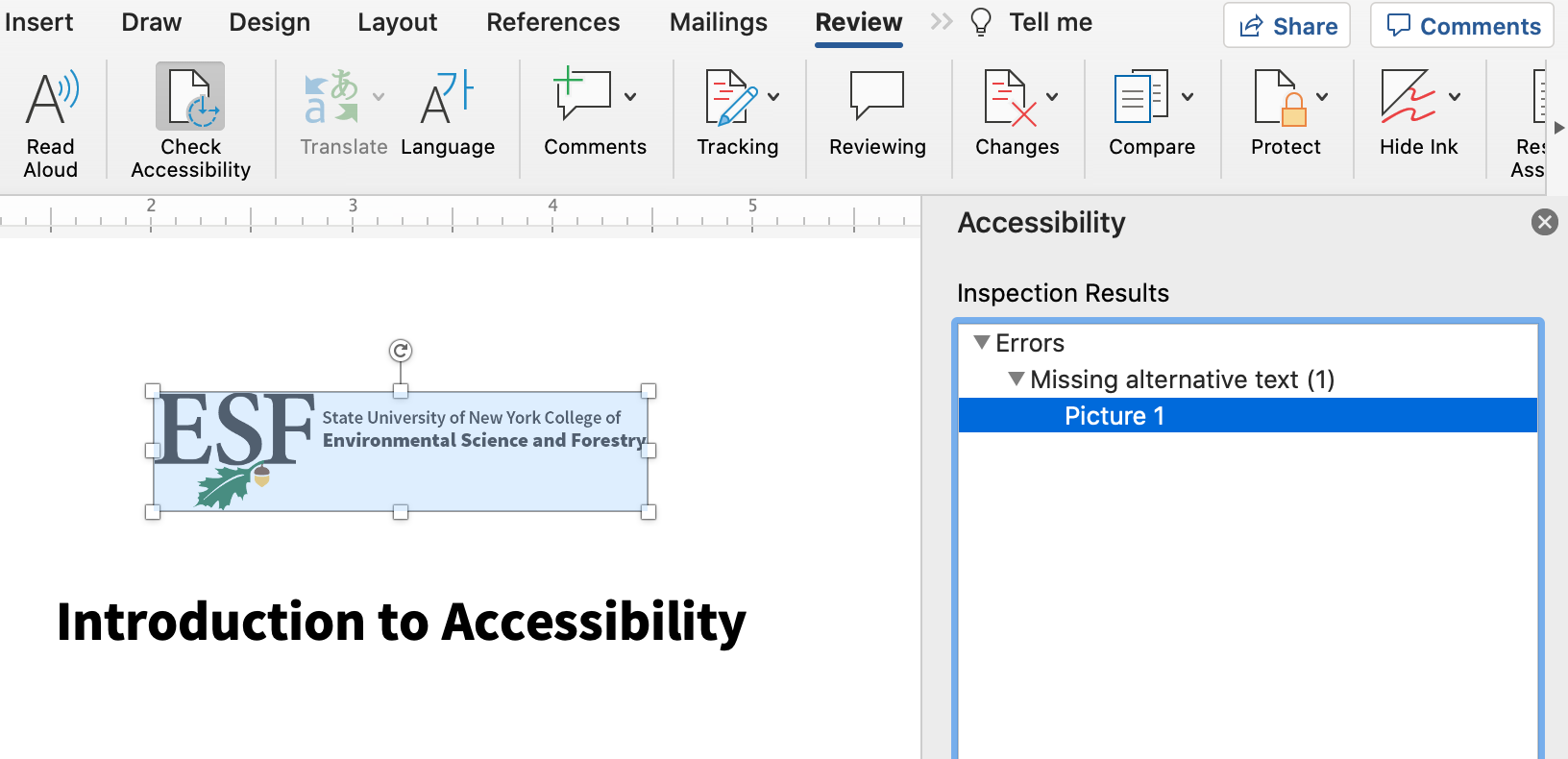
Task: Open the Mailings tab
Action: point(718,22)
